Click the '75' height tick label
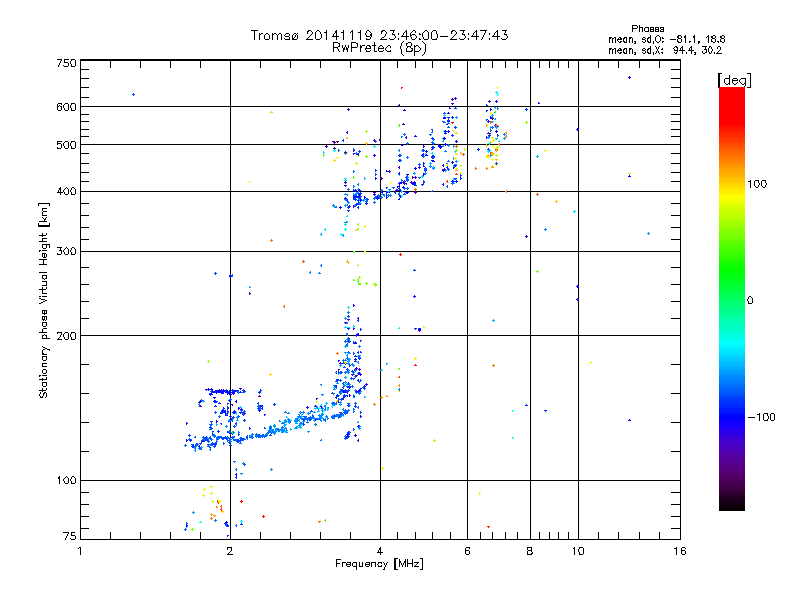 click(70, 536)
